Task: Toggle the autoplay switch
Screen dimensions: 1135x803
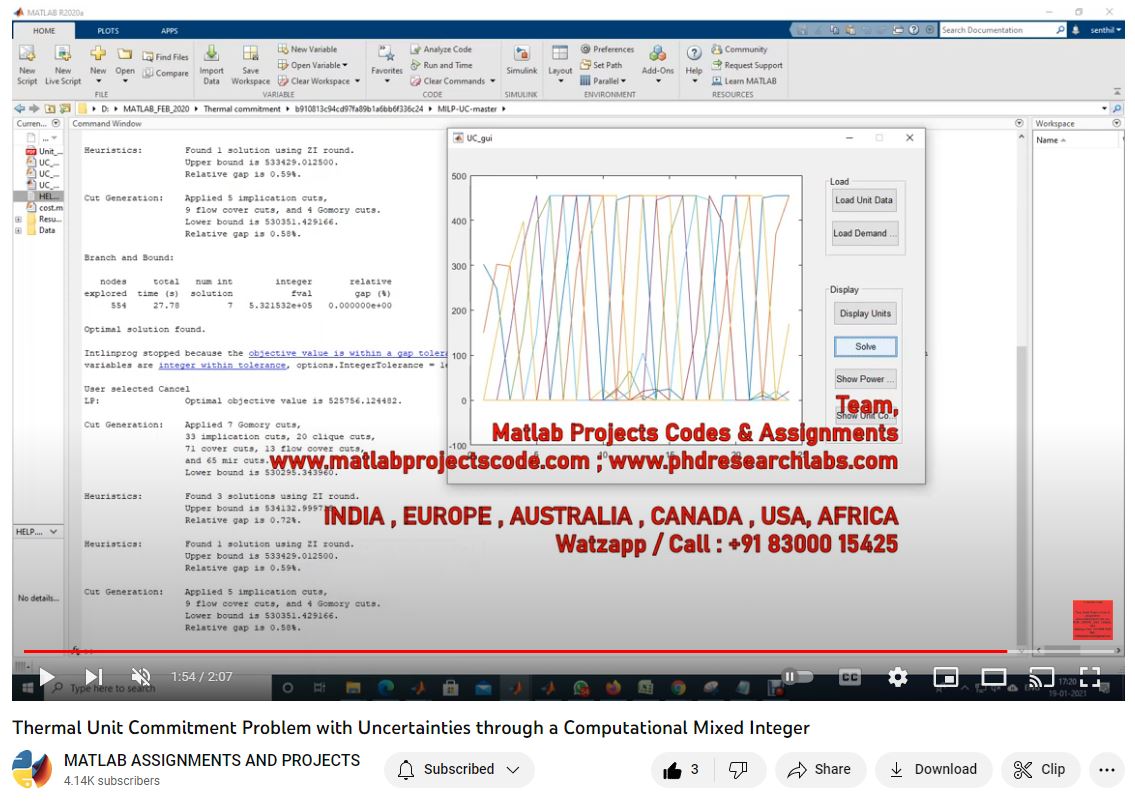Action: pos(797,677)
